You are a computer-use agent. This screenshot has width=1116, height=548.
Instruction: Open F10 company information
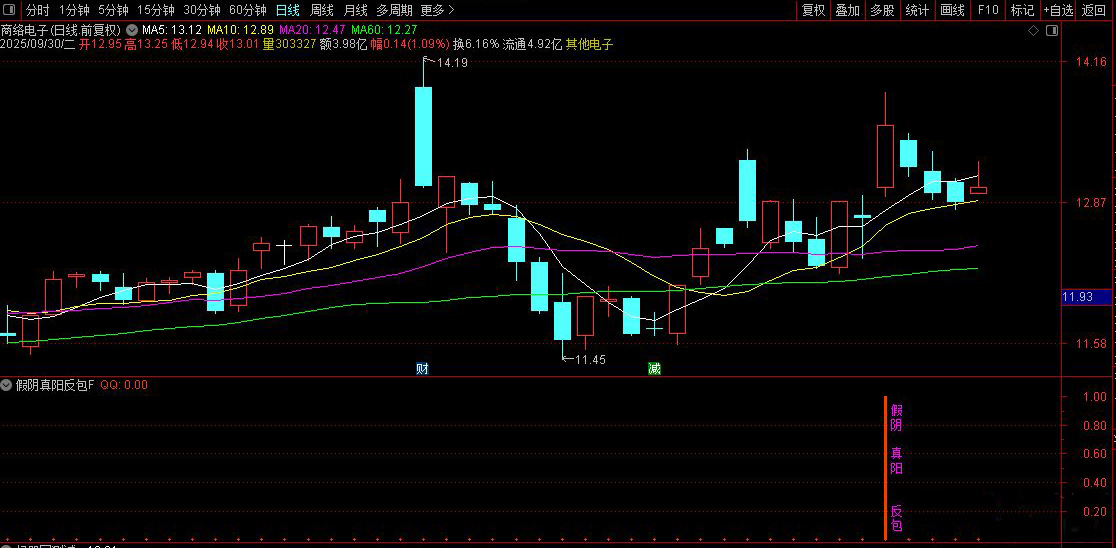[987, 11]
